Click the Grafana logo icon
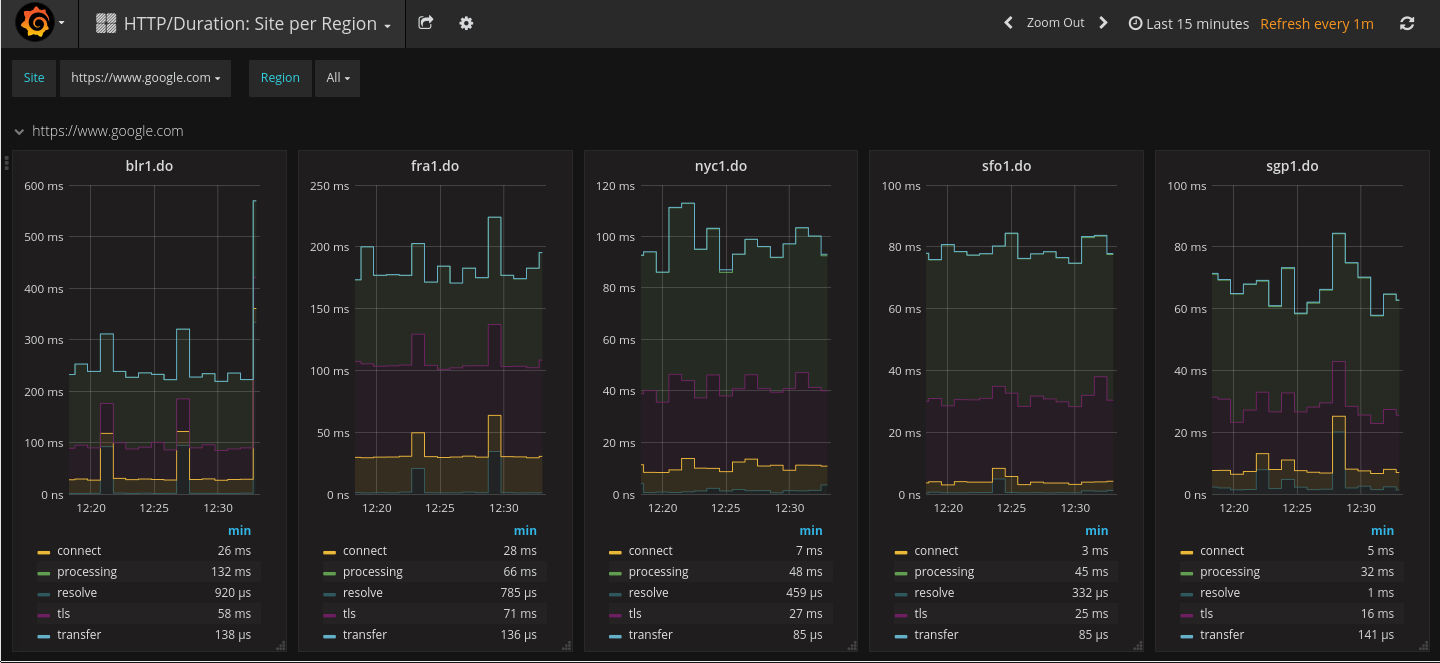The width and height of the screenshot is (1440, 663). 34,23
